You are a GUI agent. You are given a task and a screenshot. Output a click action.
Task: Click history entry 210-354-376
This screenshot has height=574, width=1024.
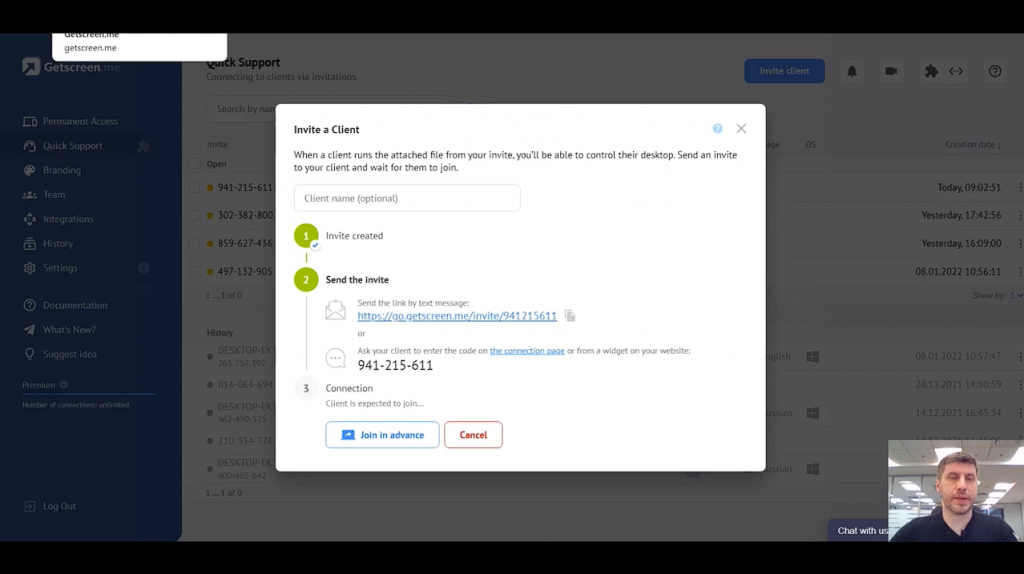[x=245, y=441]
